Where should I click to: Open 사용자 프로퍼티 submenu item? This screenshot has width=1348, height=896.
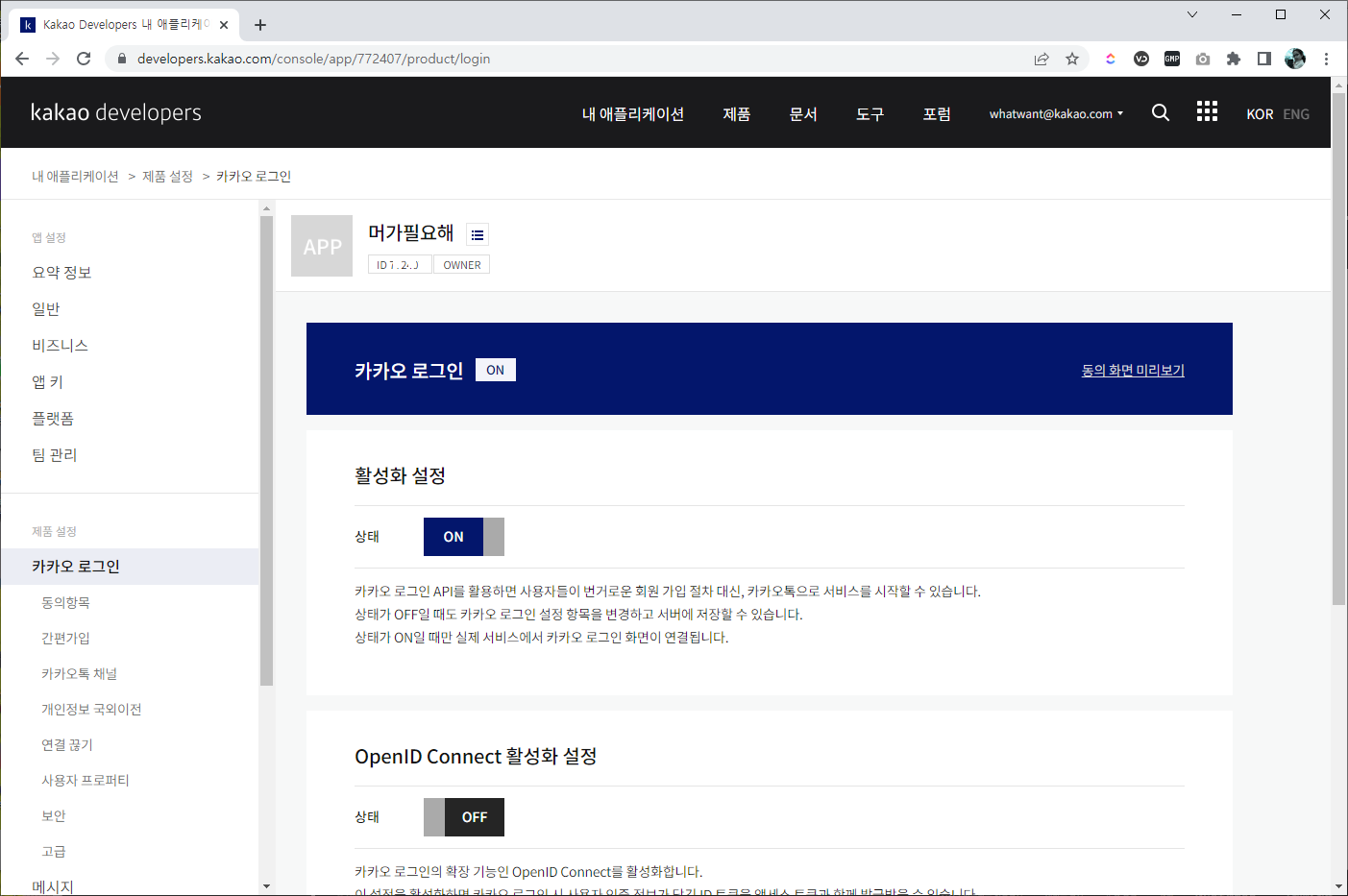coord(85,780)
